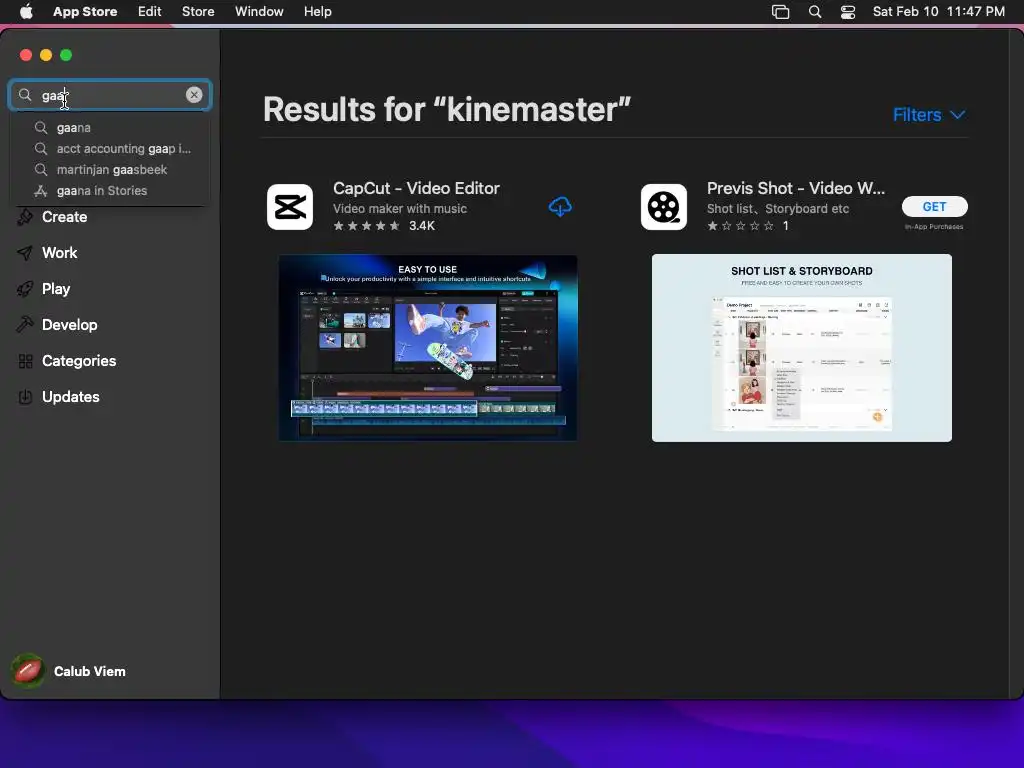Open the Help menu

(x=317, y=12)
